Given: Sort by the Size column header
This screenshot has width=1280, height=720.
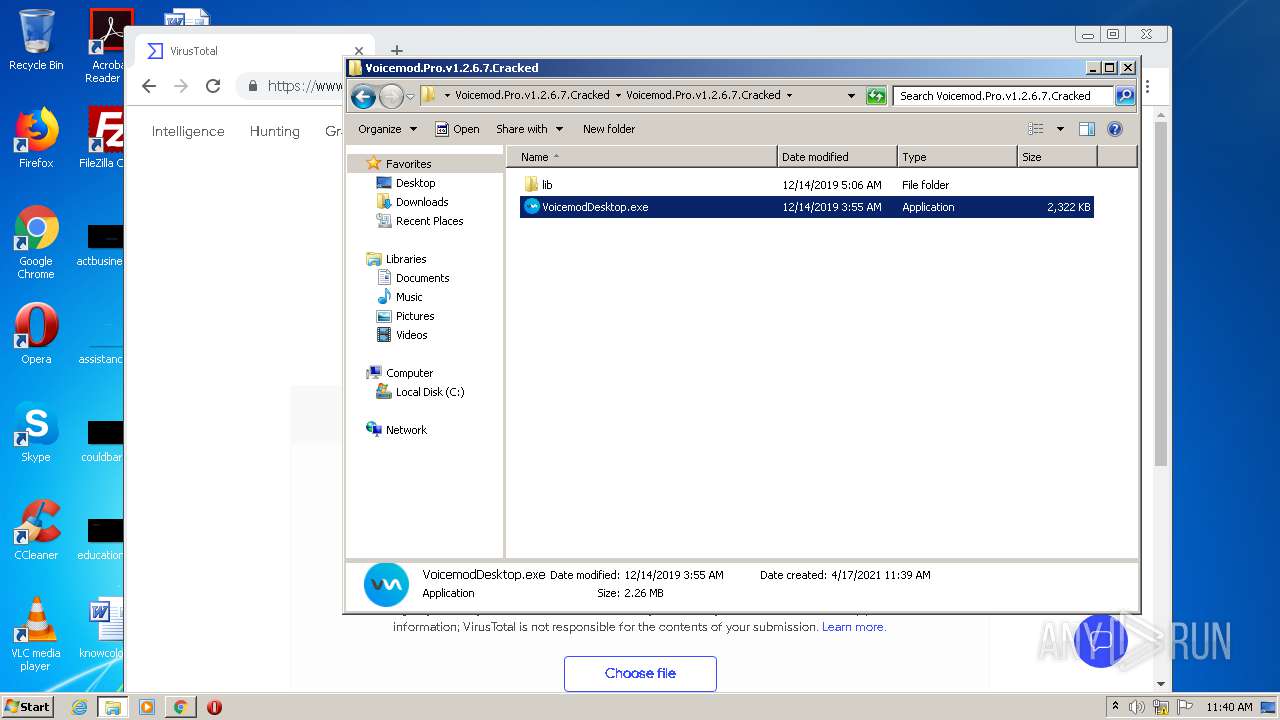Looking at the screenshot, I should coord(1057,157).
